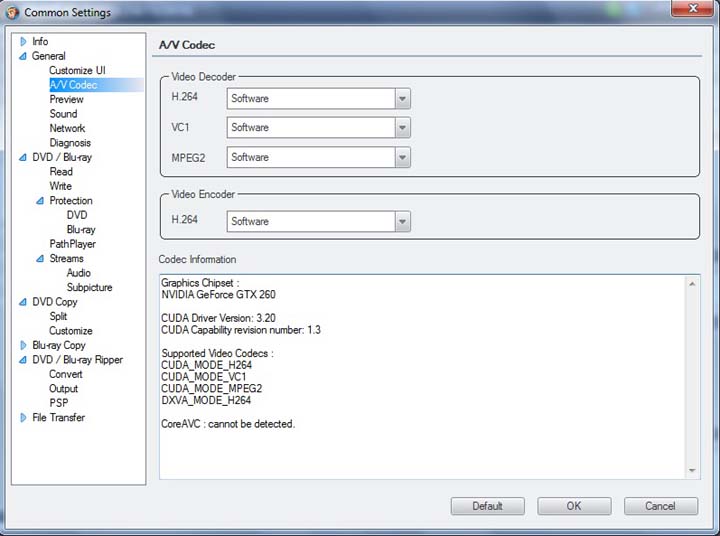Screen dimensions: 720x536
Task: Open the Preview settings page
Action: coord(67,99)
